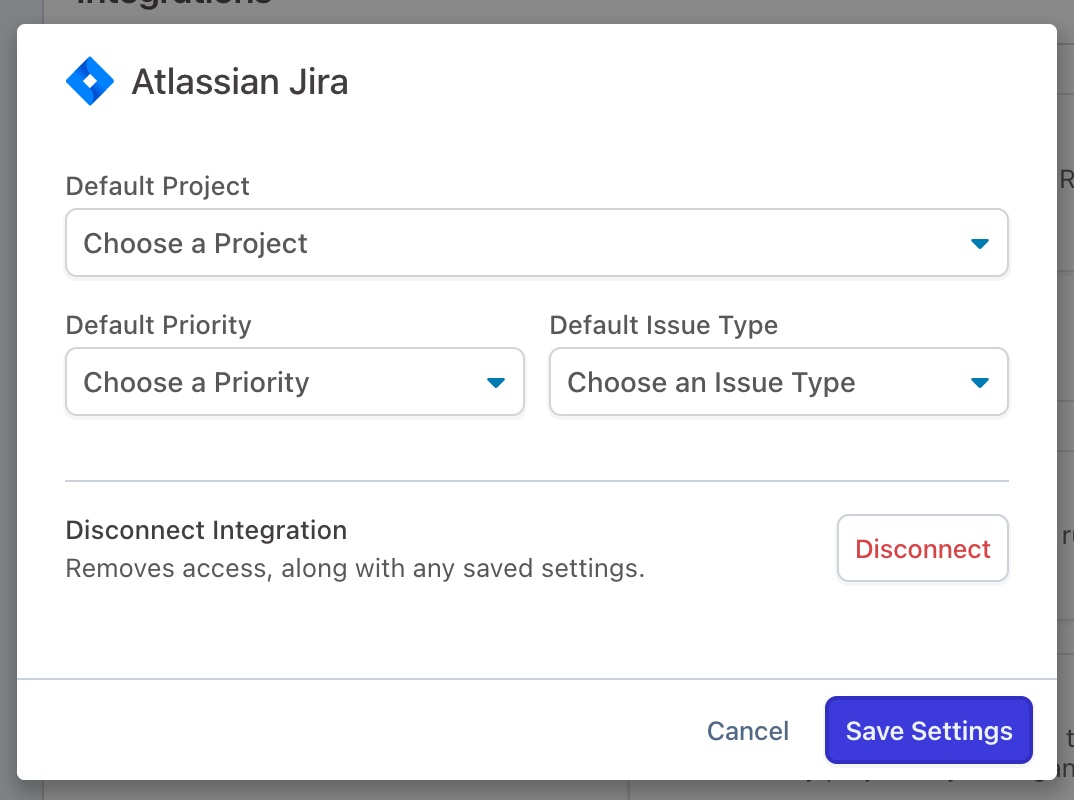Viewport: 1074px width, 800px height.
Task: Click the Save Settings button
Action: coord(928,731)
